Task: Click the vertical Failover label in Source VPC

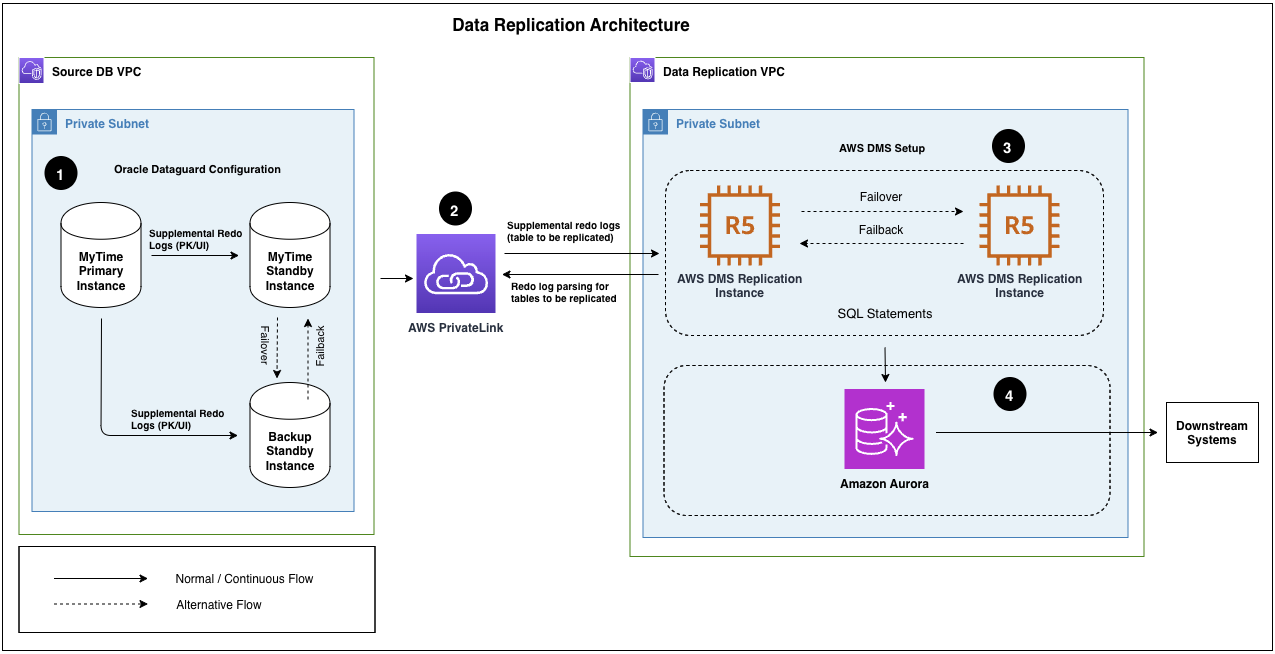Action: tap(264, 343)
